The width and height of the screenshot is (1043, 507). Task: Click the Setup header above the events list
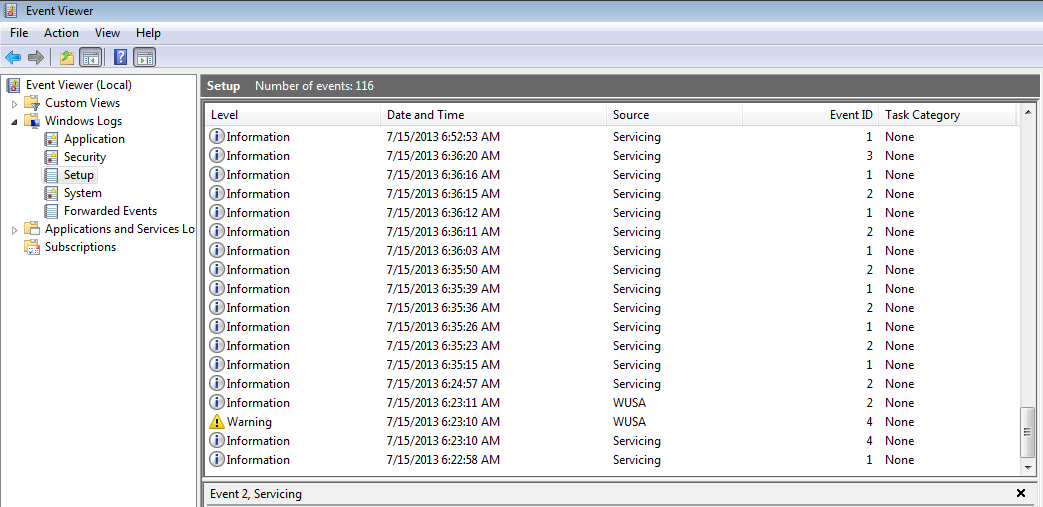click(x=224, y=86)
